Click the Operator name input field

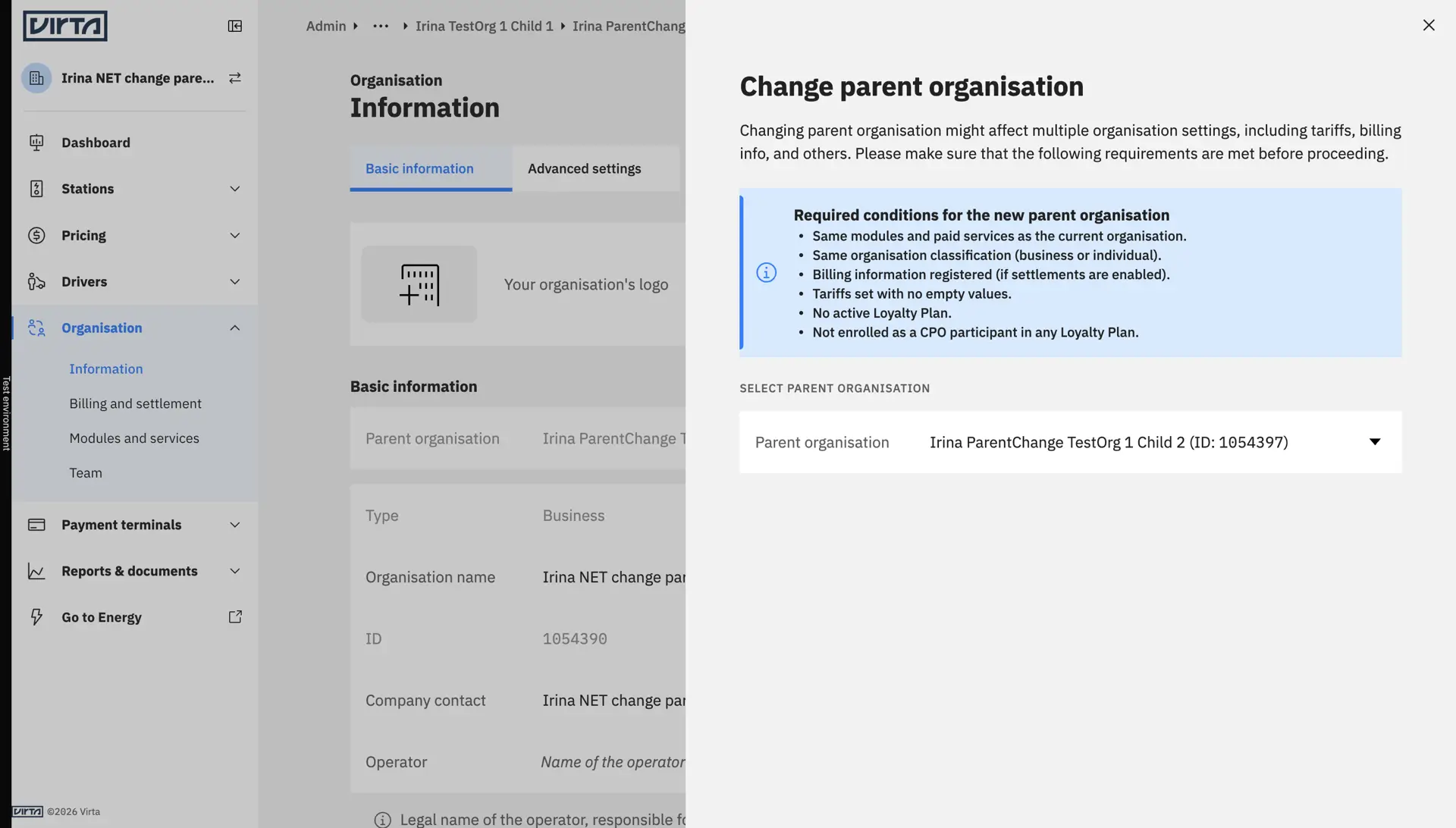[613, 762]
